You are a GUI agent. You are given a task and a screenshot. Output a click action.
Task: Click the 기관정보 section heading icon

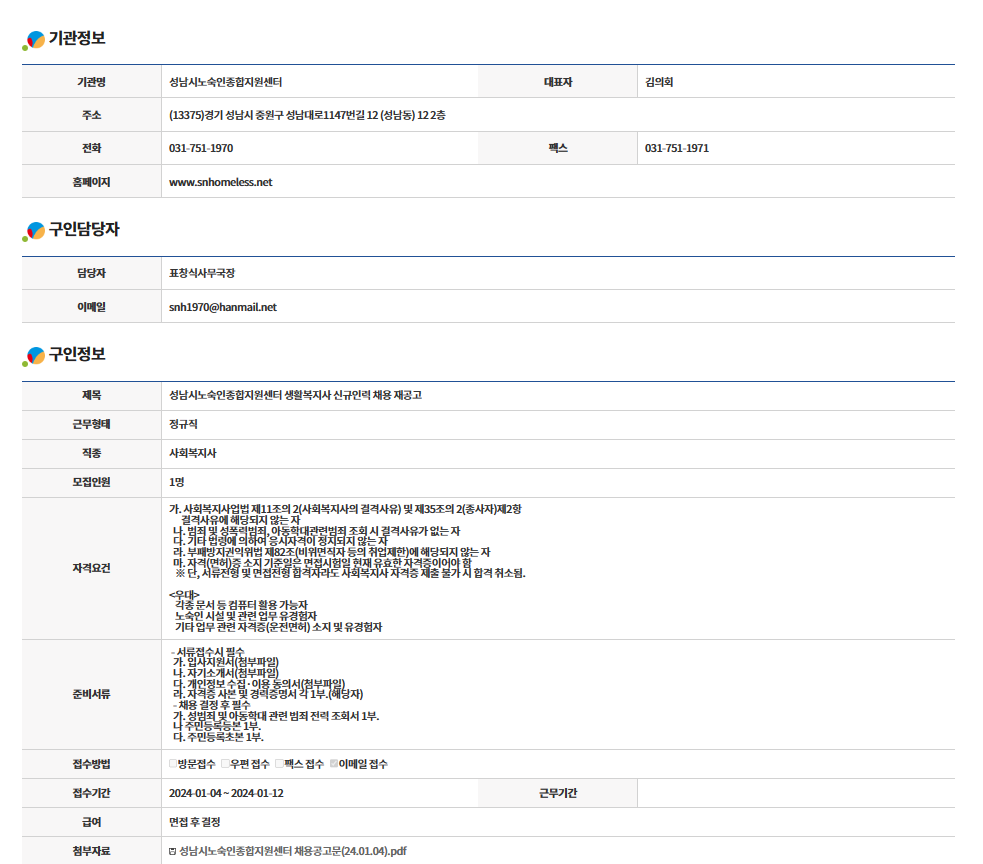[x=33, y=40]
